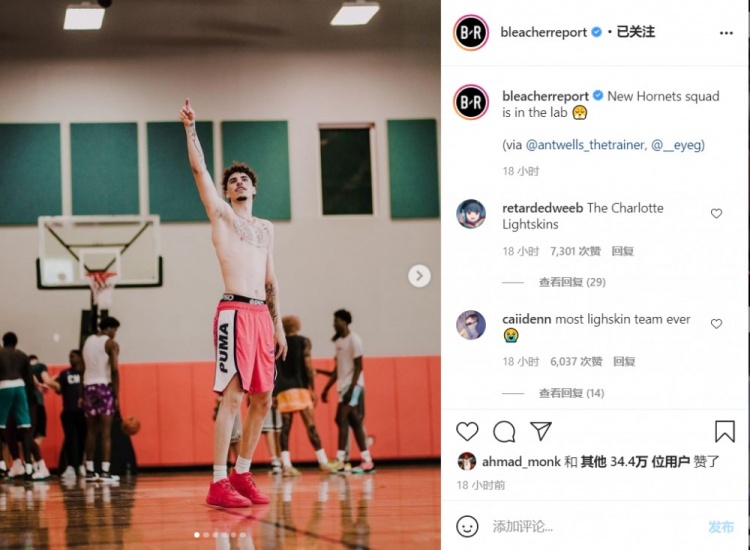
Task: Open the three-dot more options menu
Action: 726,33
